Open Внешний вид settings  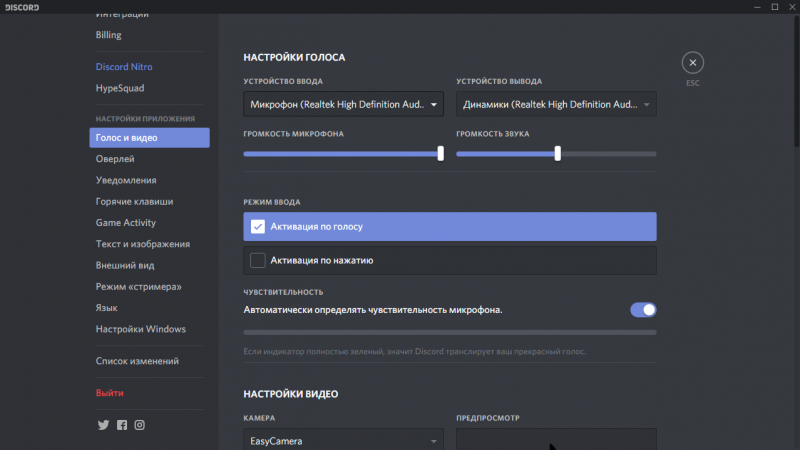125,265
